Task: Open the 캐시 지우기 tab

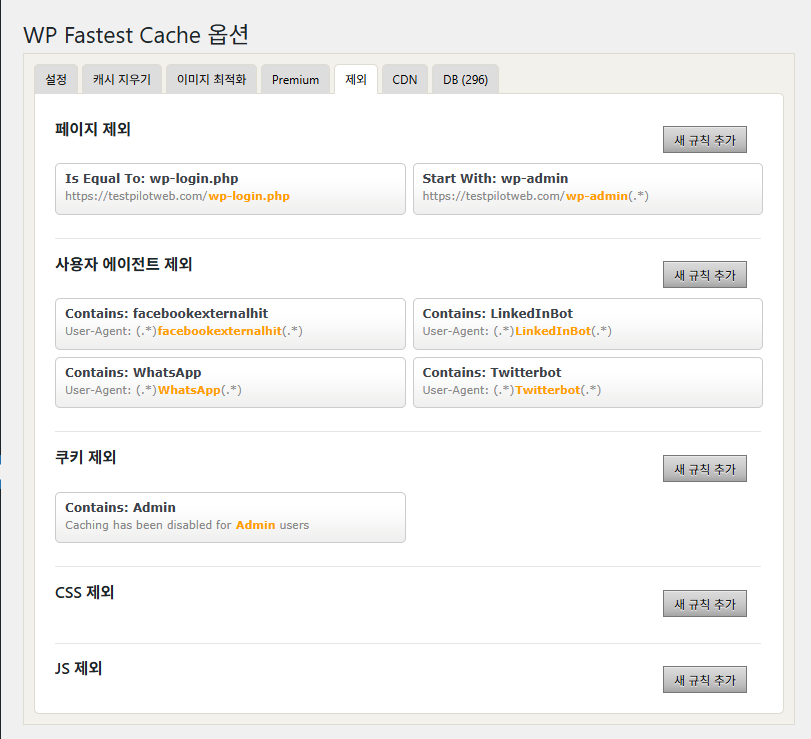Action: 121,78
